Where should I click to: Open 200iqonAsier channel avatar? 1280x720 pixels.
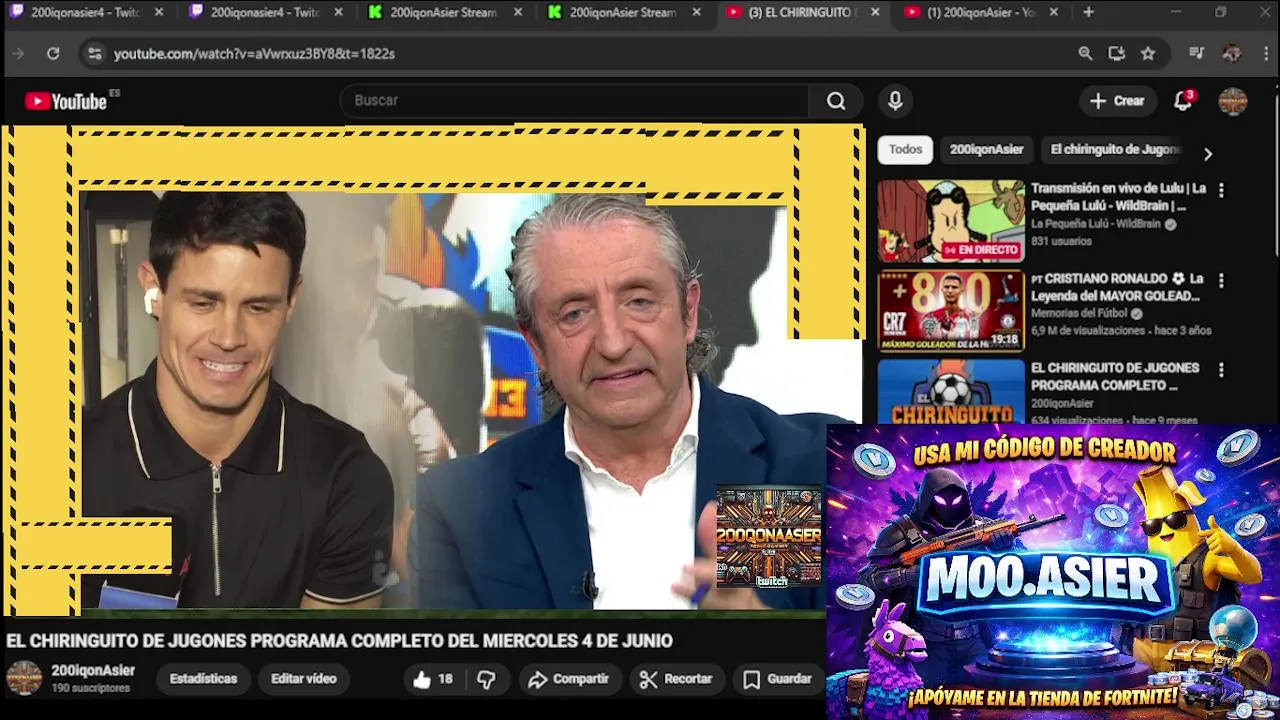(x=24, y=678)
